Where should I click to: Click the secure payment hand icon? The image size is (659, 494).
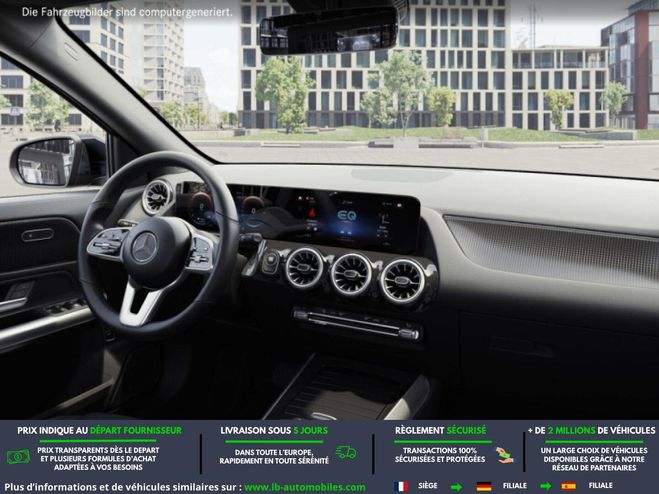tap(504, 455)
